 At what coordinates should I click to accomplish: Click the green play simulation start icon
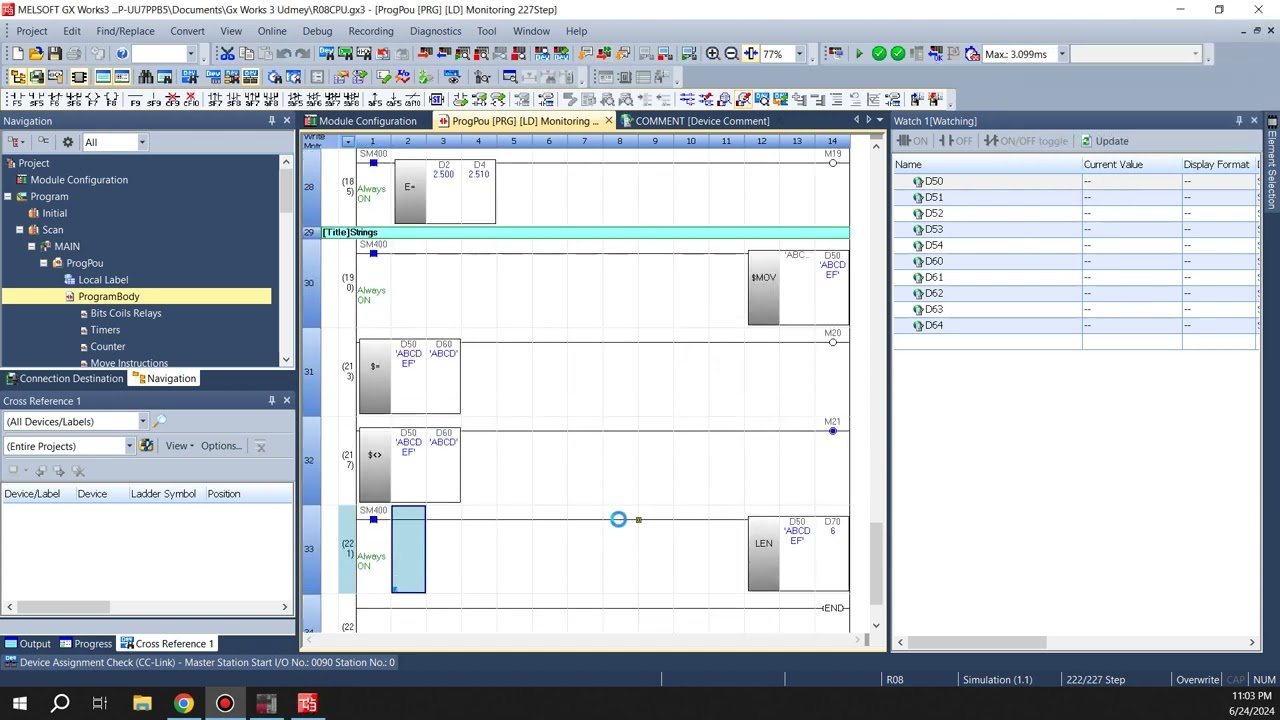coord(859,54)
